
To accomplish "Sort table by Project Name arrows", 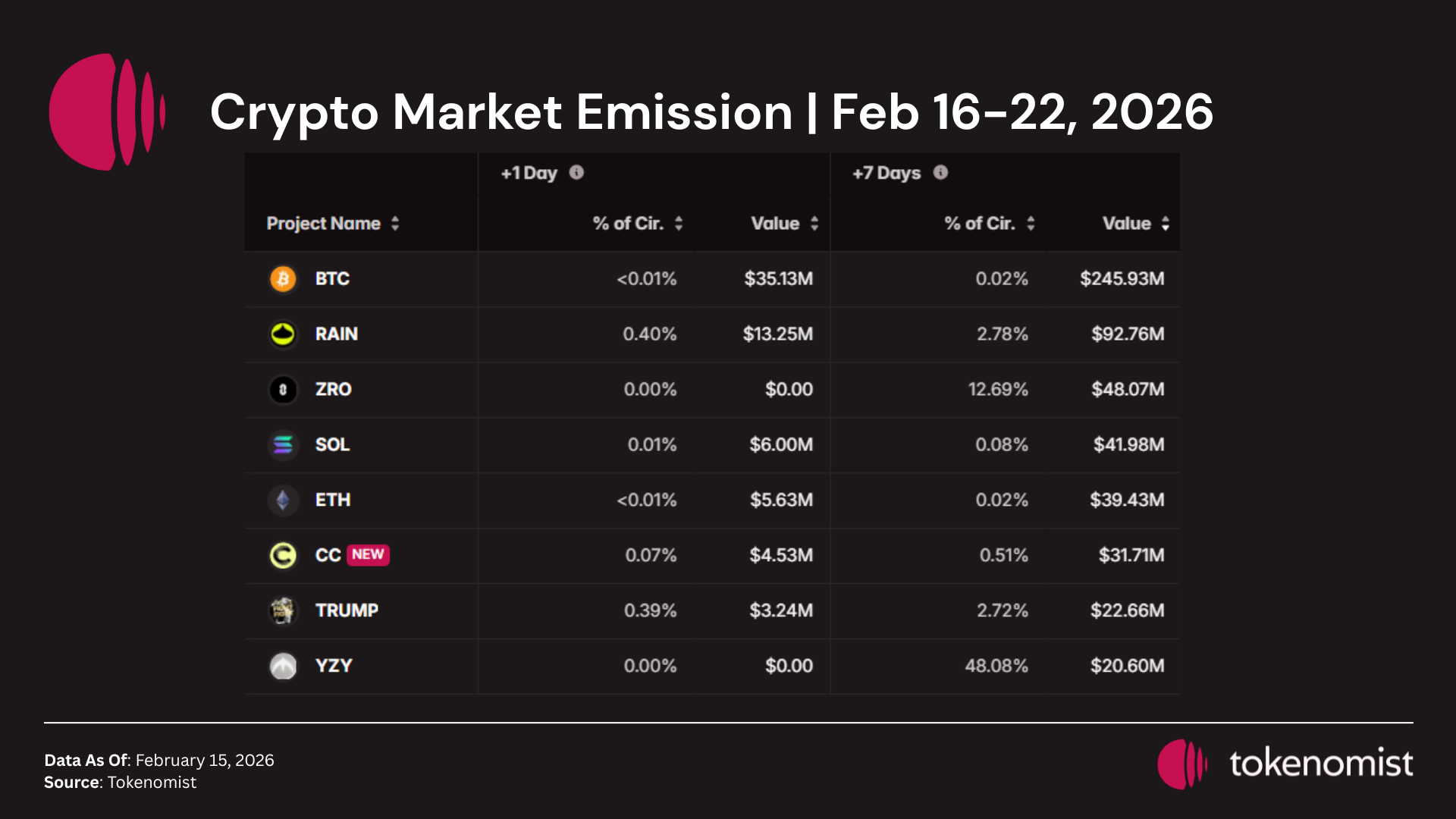I will pos(395,224).
